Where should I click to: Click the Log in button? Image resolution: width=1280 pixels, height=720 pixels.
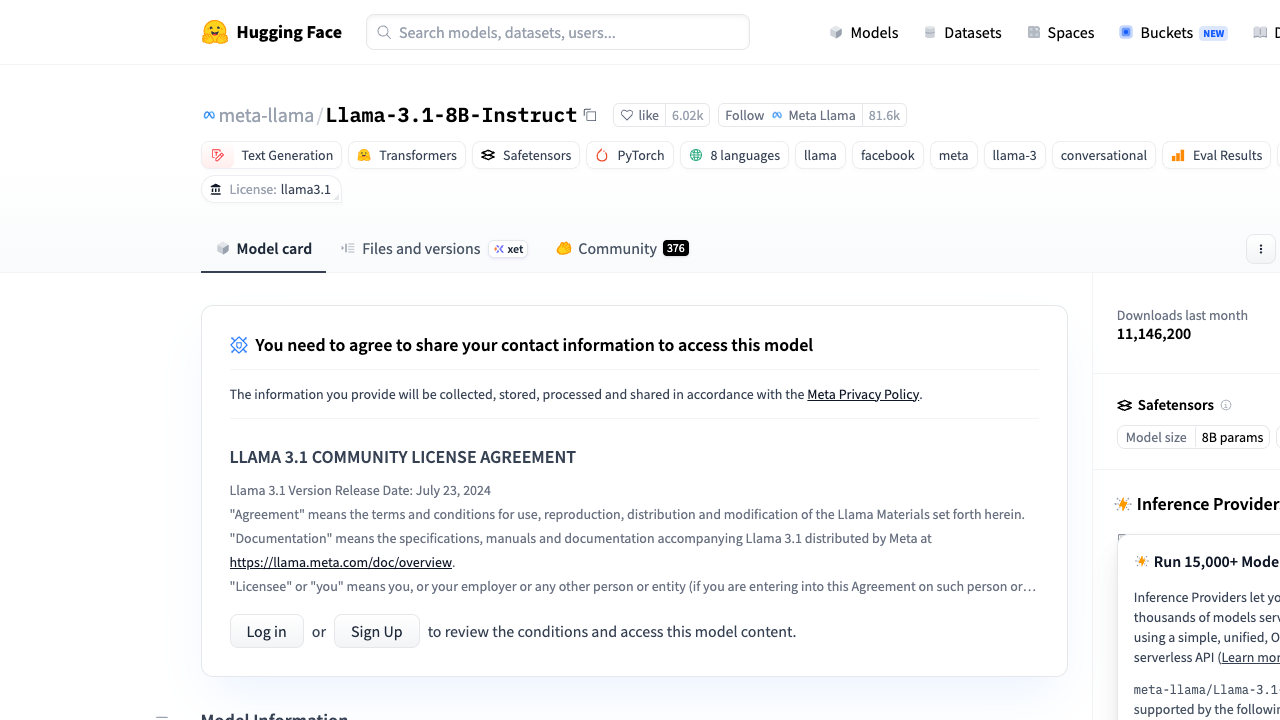(267, 631)
